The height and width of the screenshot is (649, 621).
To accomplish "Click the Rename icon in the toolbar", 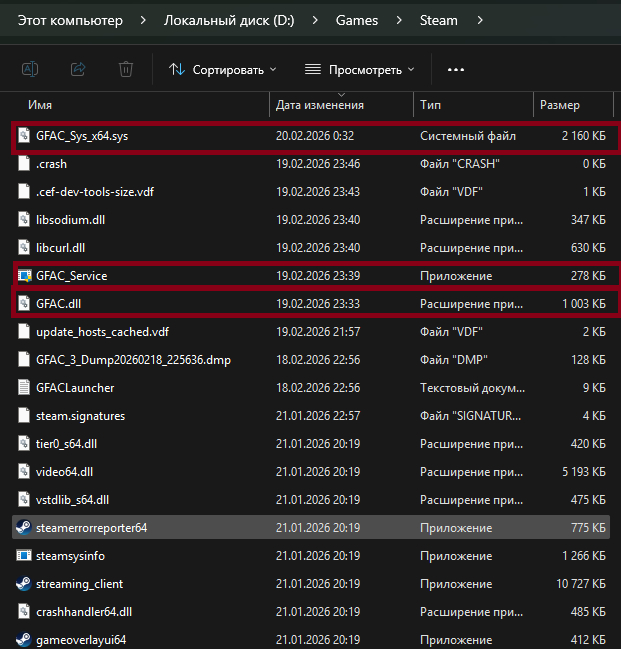I will [x=30, y=69].
